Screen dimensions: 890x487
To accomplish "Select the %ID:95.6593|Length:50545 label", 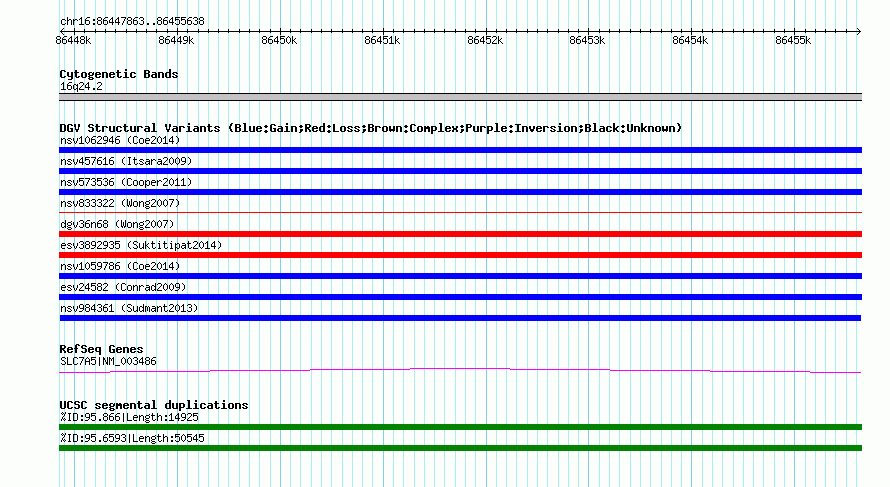I will coord(132,438).
